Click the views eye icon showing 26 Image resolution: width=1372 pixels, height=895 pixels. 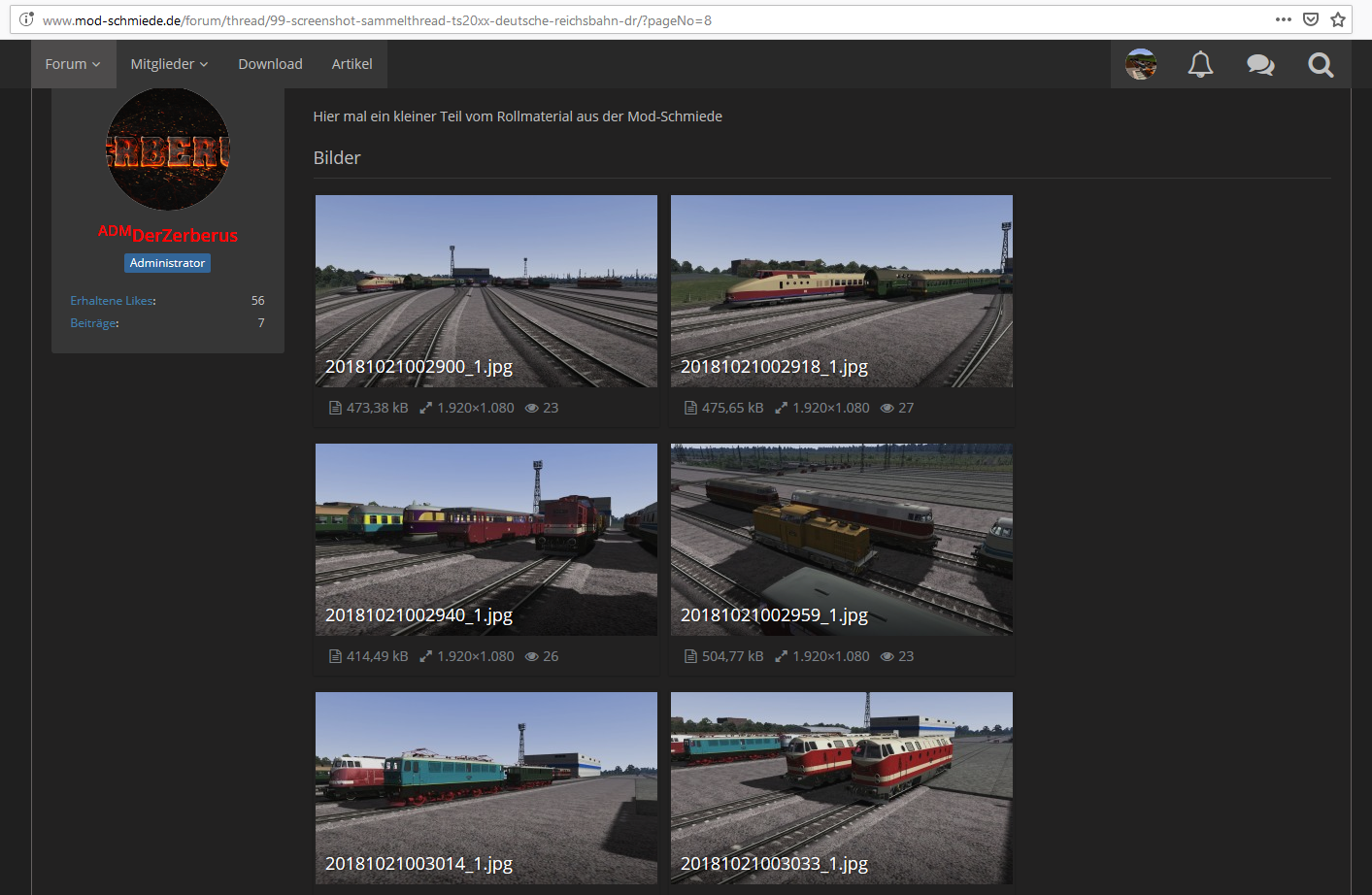click(x=532, y=656)
